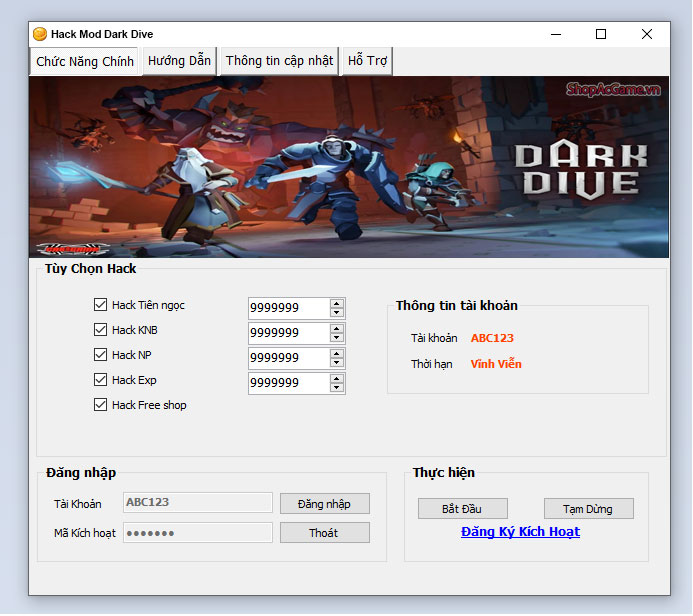Click the Tài Khoản input field
The image size is (693, 616).
[198, 502]
